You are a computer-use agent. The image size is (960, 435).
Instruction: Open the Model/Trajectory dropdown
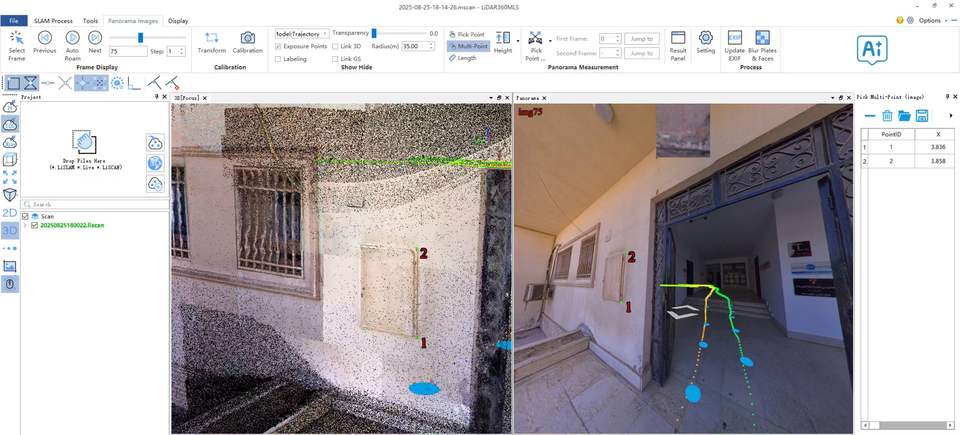tap(302, 34)
